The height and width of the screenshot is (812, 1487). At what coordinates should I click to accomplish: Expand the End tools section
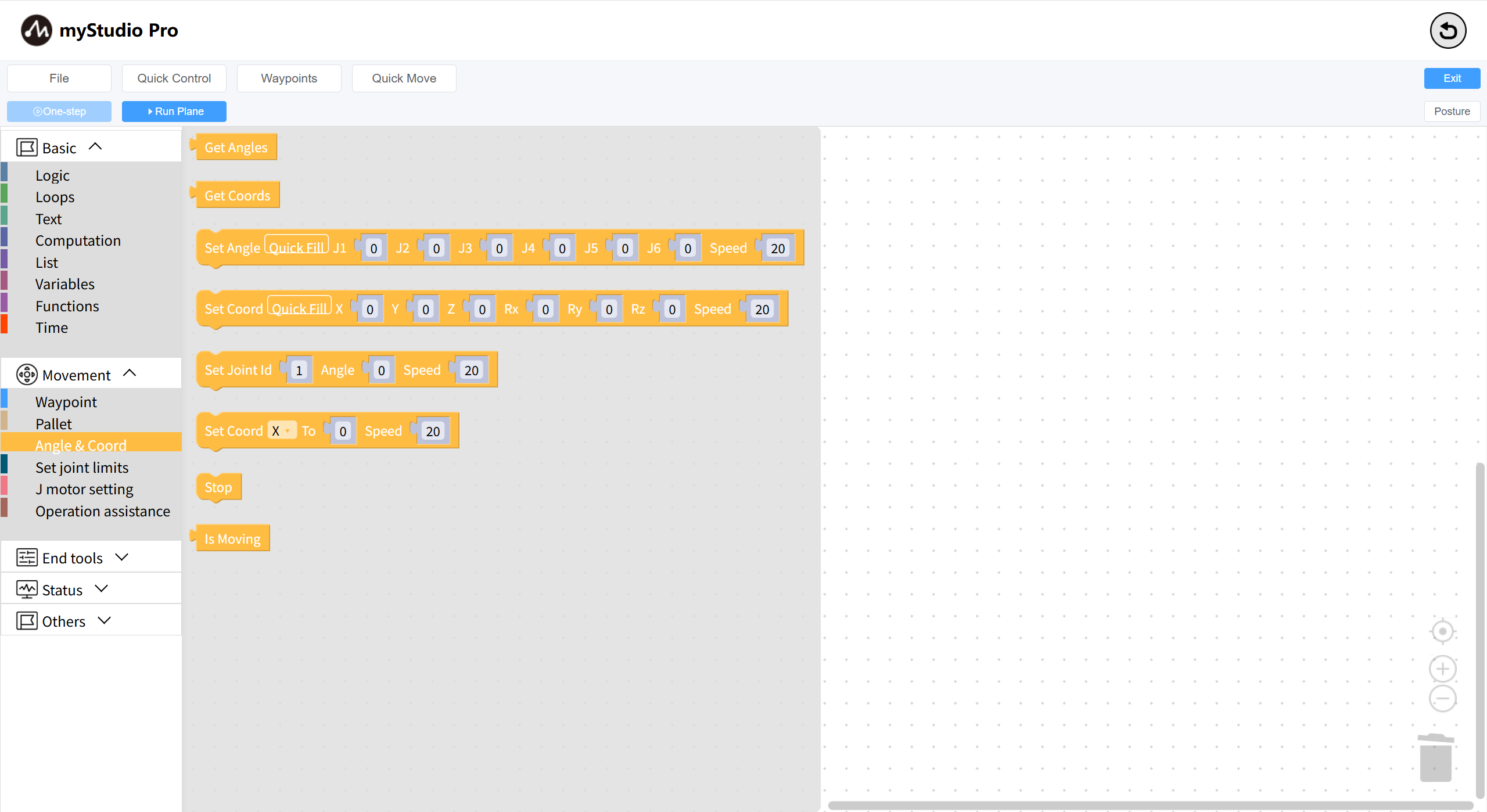point(121,557)
